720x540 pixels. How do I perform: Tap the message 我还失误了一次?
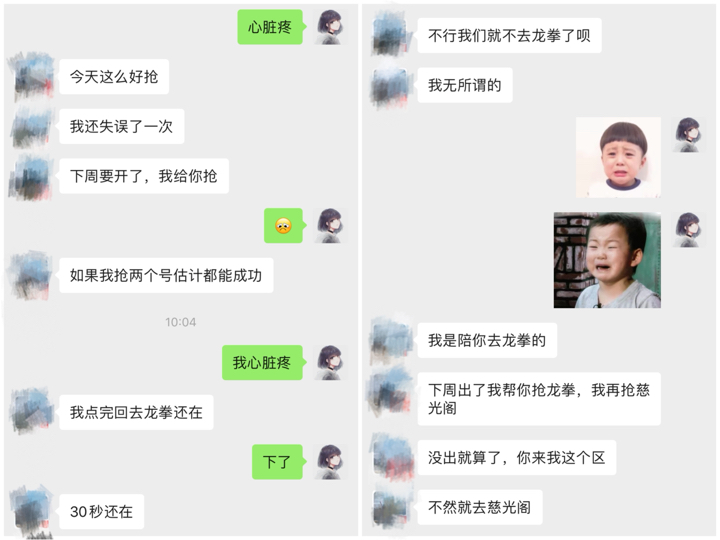tap(121, 126)
